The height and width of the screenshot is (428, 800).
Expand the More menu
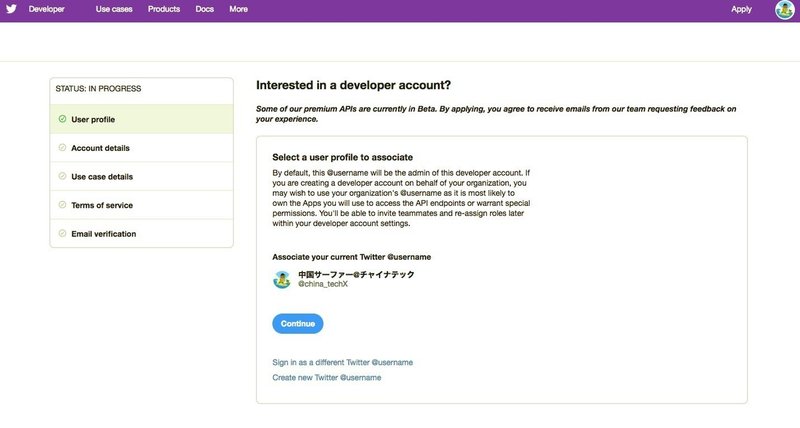coord(238,9)
